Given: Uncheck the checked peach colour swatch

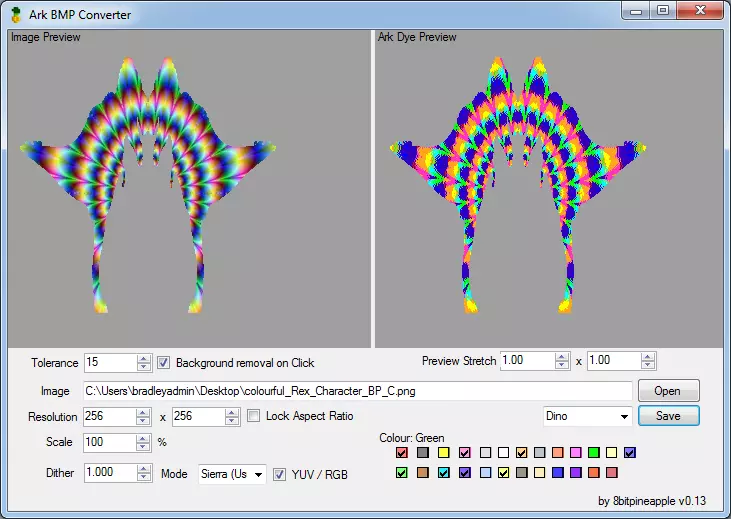Looking at the screenshot, I should pos(521,452).
